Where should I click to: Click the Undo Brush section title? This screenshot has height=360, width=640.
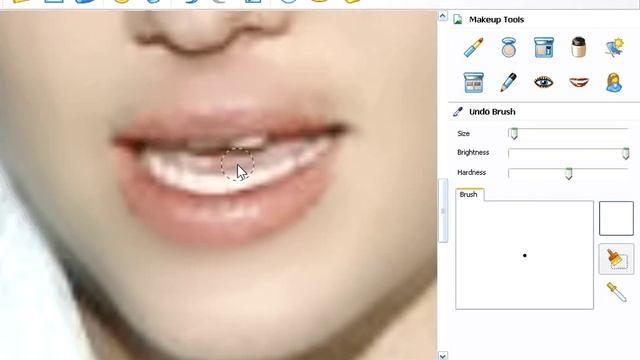[492, 112]
